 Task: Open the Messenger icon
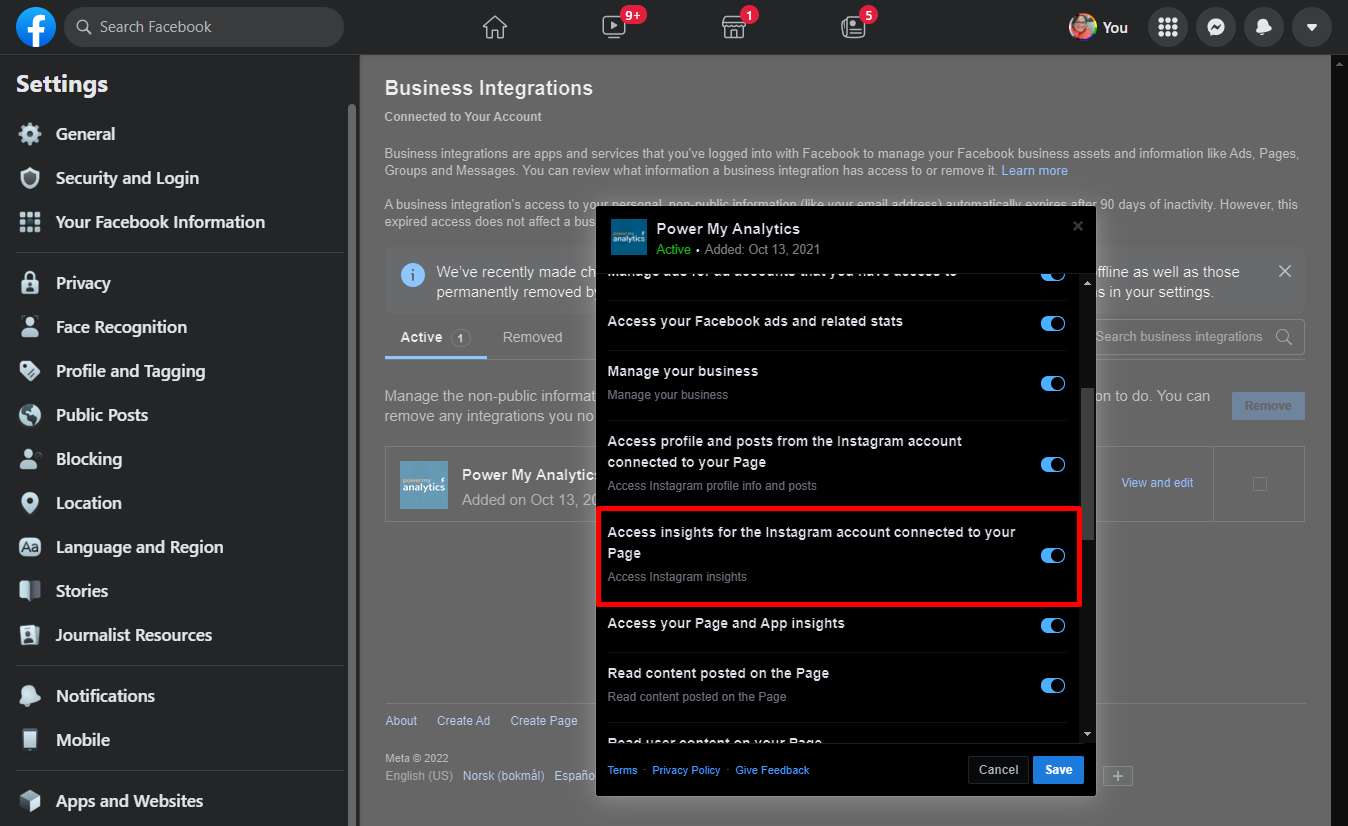1215,28
